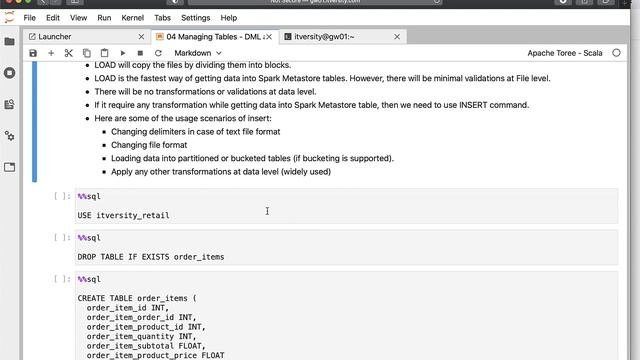The height and width of the screenshot is (360, 640).
Task: Click the Jupyter logo icon
Action: [x=9, y=18]
